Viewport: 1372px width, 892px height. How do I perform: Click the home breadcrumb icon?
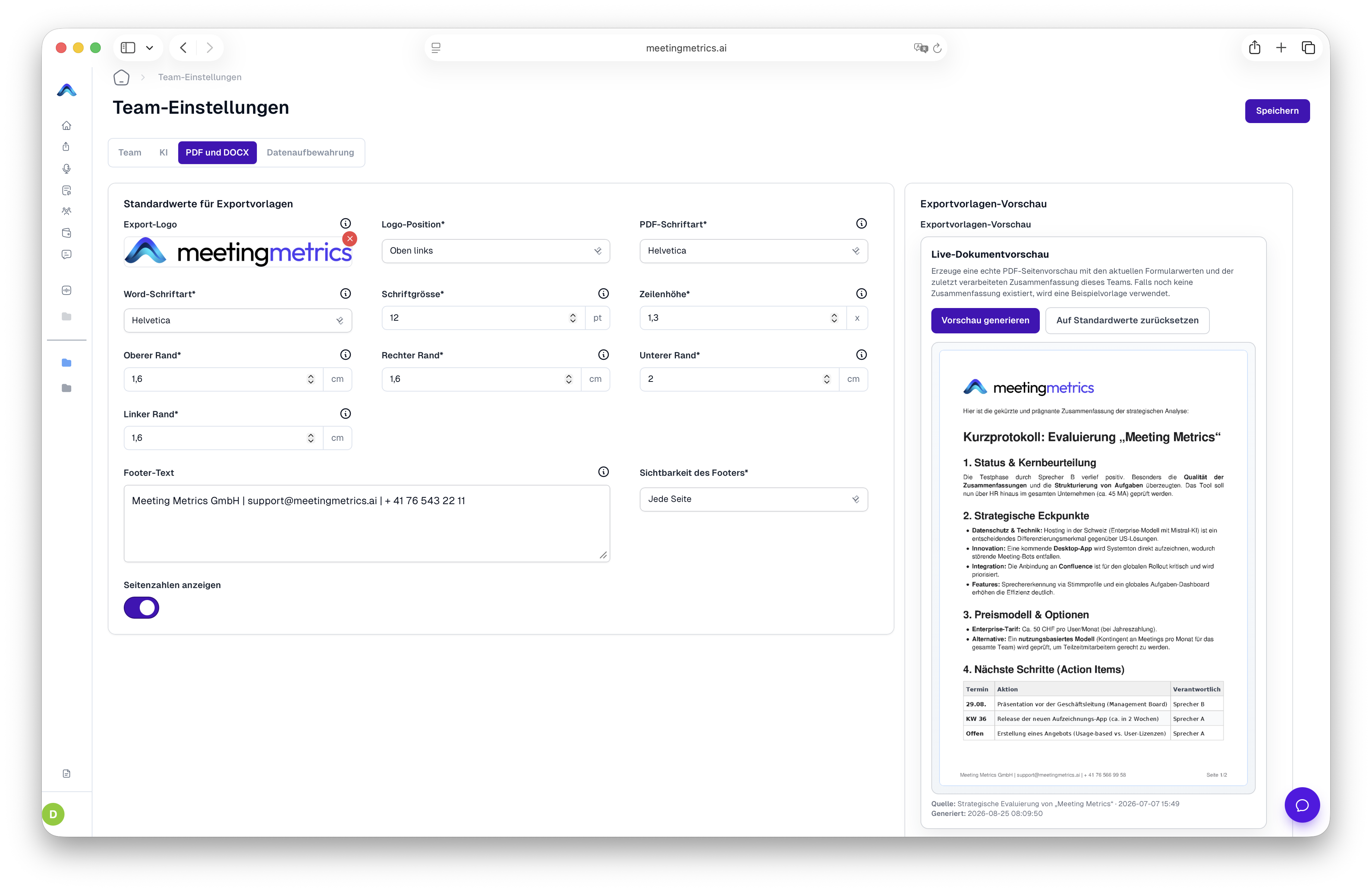coord(121,77)
